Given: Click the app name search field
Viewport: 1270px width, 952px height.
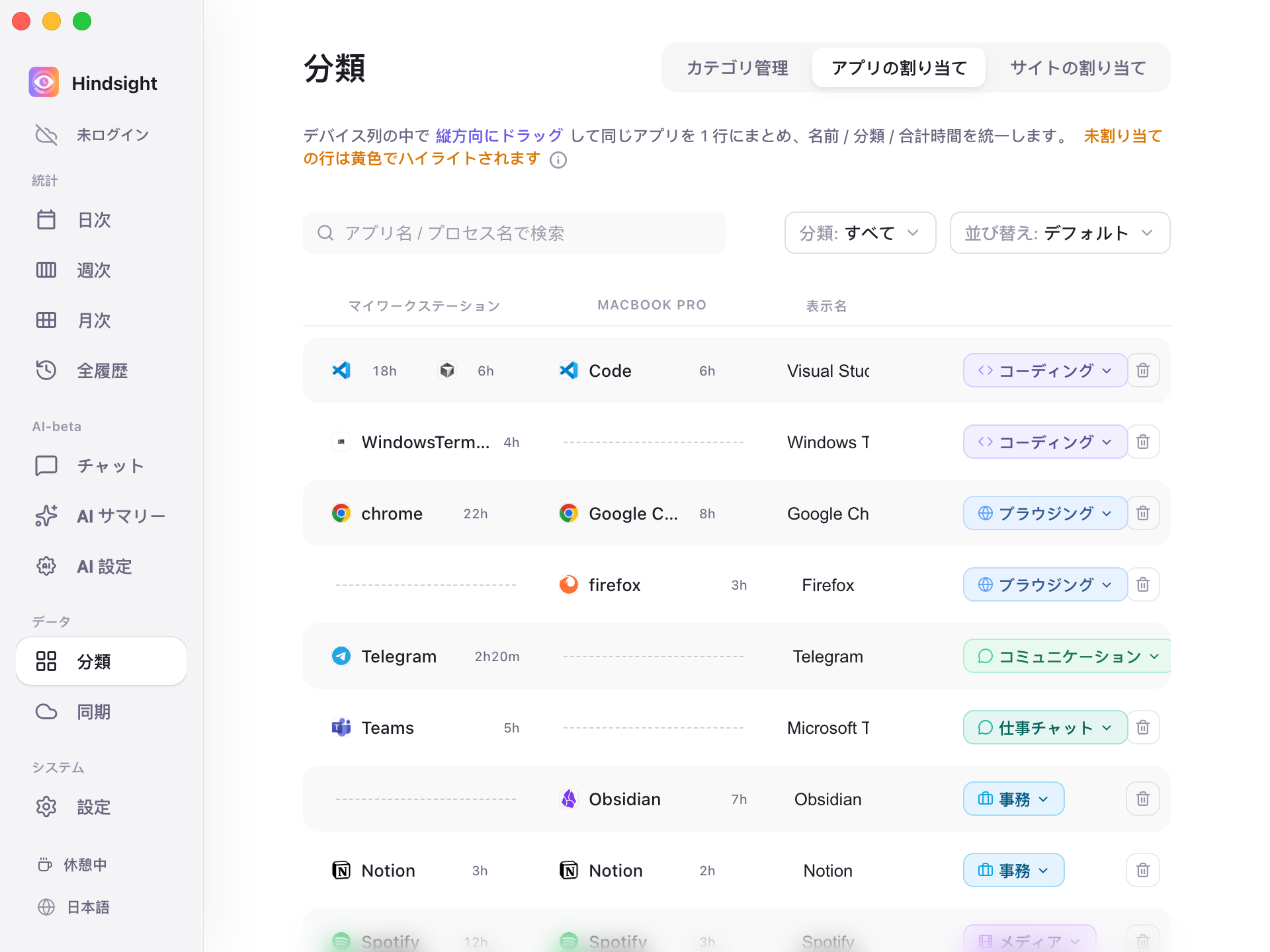Looking at the screenshot, I should tap(515, 233).
